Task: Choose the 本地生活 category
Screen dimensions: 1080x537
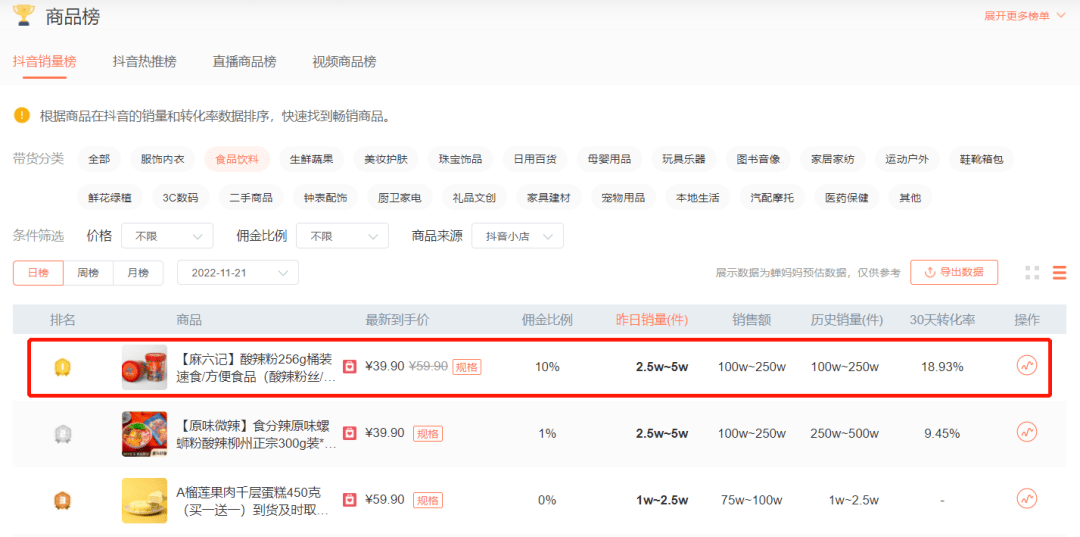Action: [x=698, y=198]
